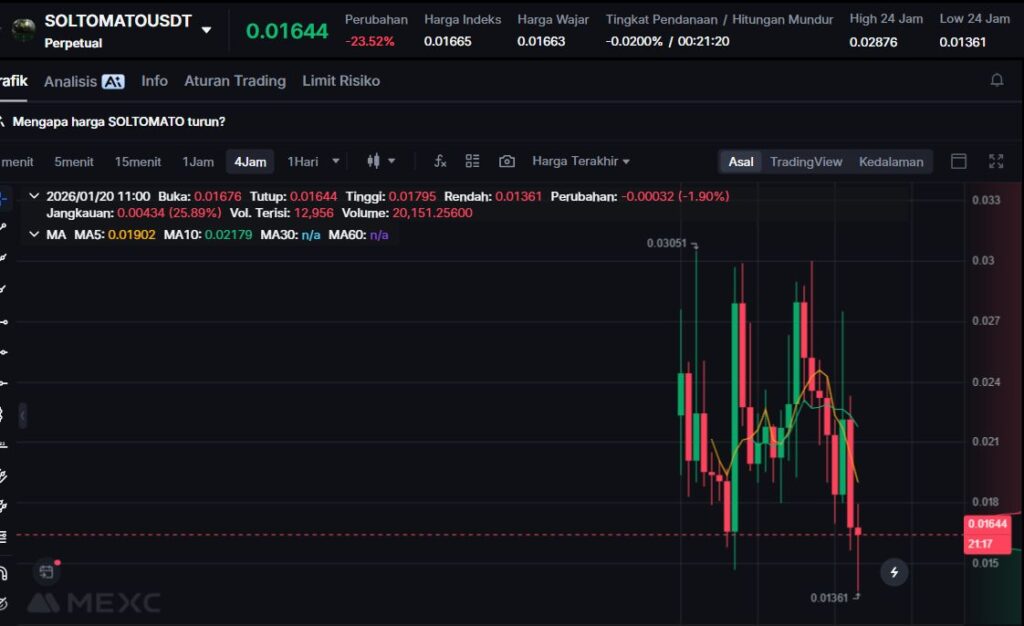Click the lightning quick-order button
The height and width of the screenshot is (626, 1024).
[894, 572]
